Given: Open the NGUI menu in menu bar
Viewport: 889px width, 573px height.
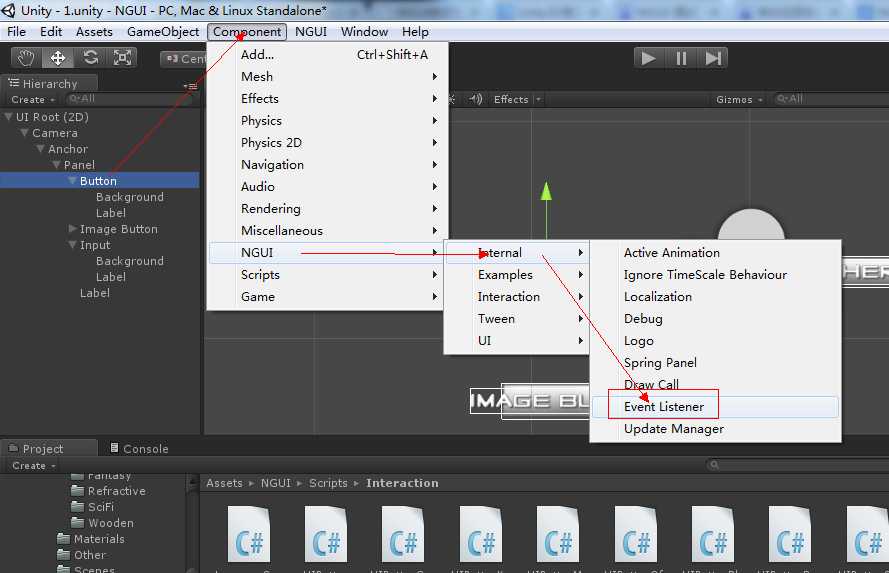Looking at the screenshot, I should click(x=311, y=32).
